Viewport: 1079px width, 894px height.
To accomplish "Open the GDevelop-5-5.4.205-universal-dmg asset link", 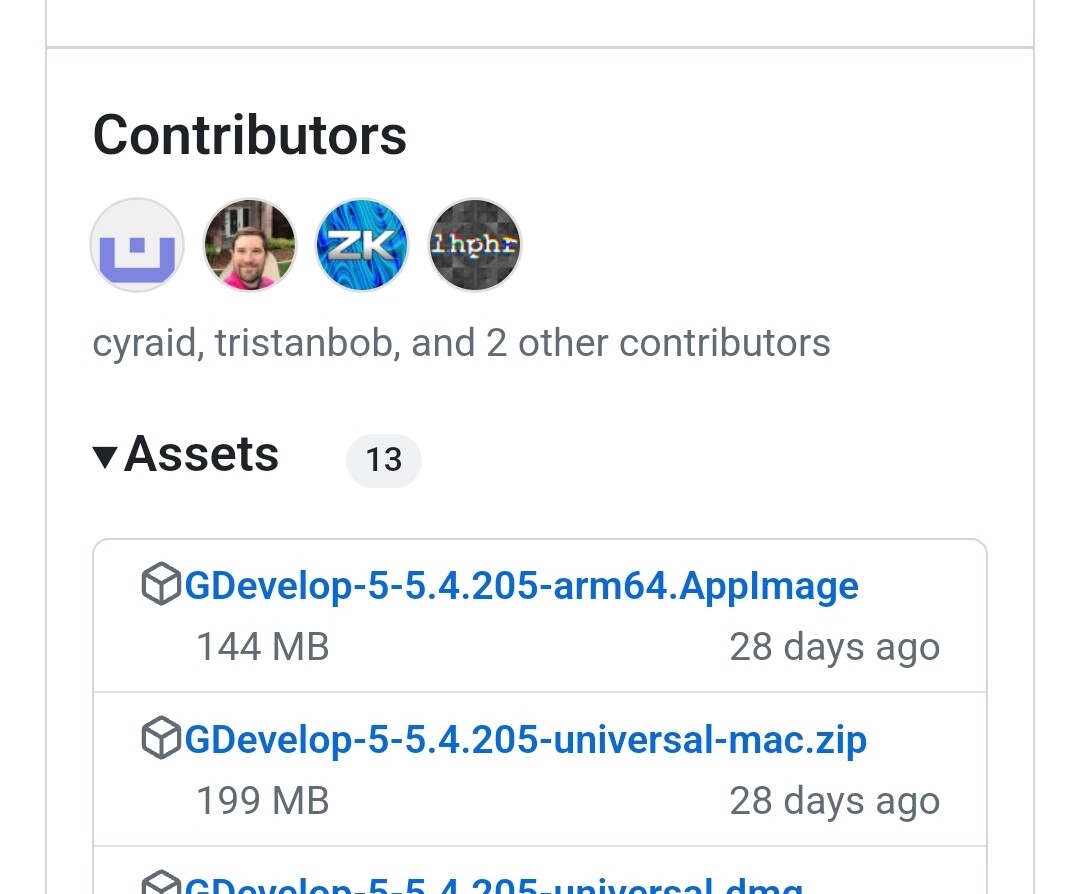I will (x=493, y=886).
